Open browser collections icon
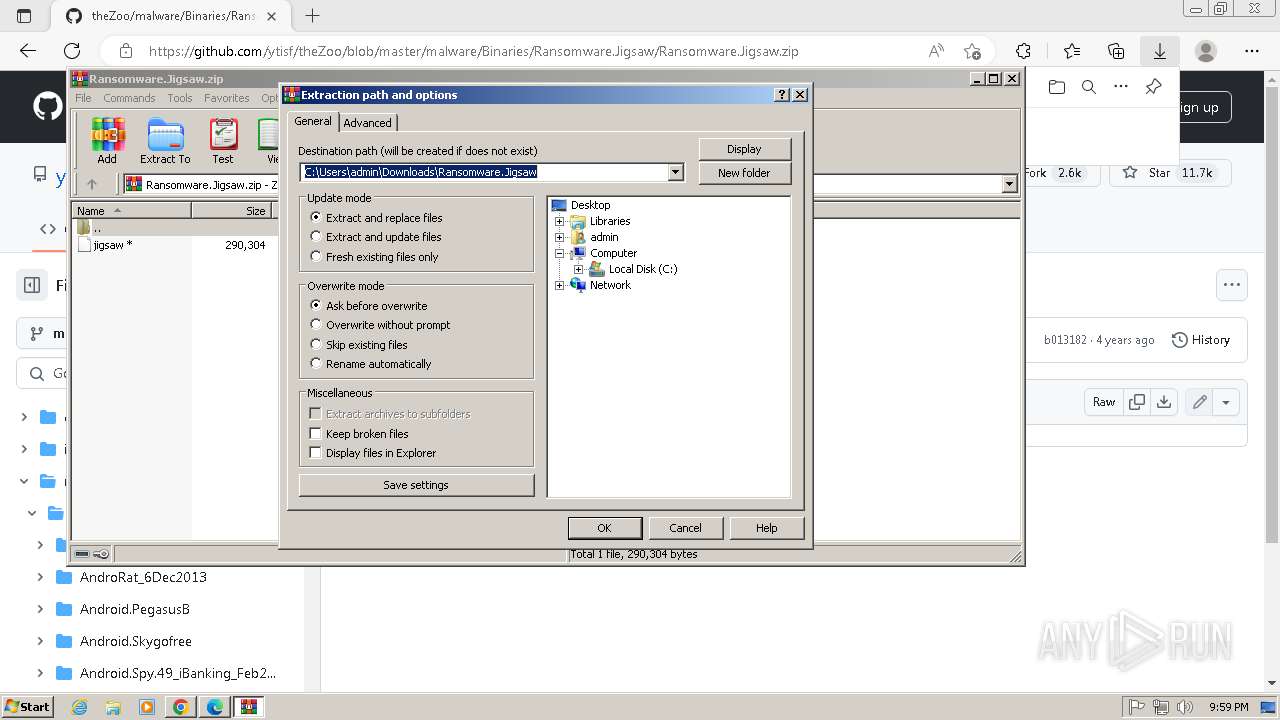This screenshot has height=720, width=1280. (1116, 51)
